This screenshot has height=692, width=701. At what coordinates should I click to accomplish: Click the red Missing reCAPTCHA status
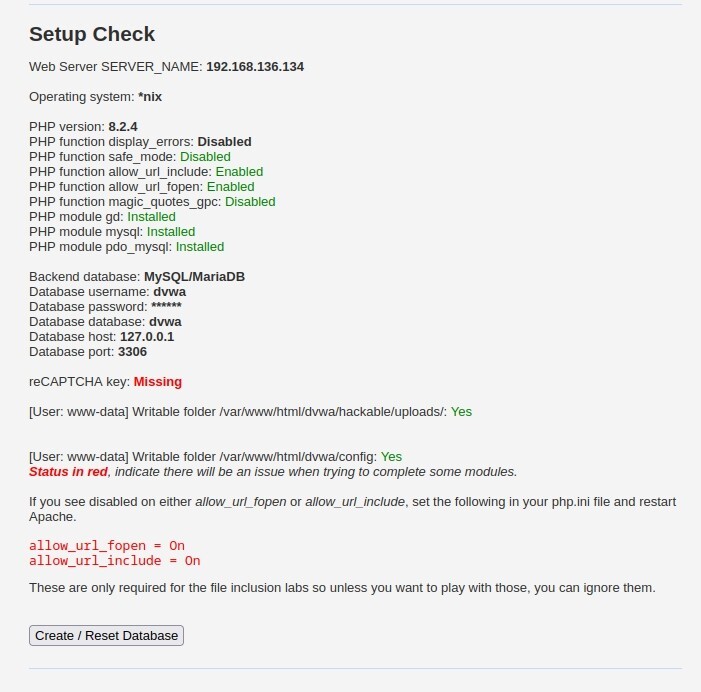158,382
